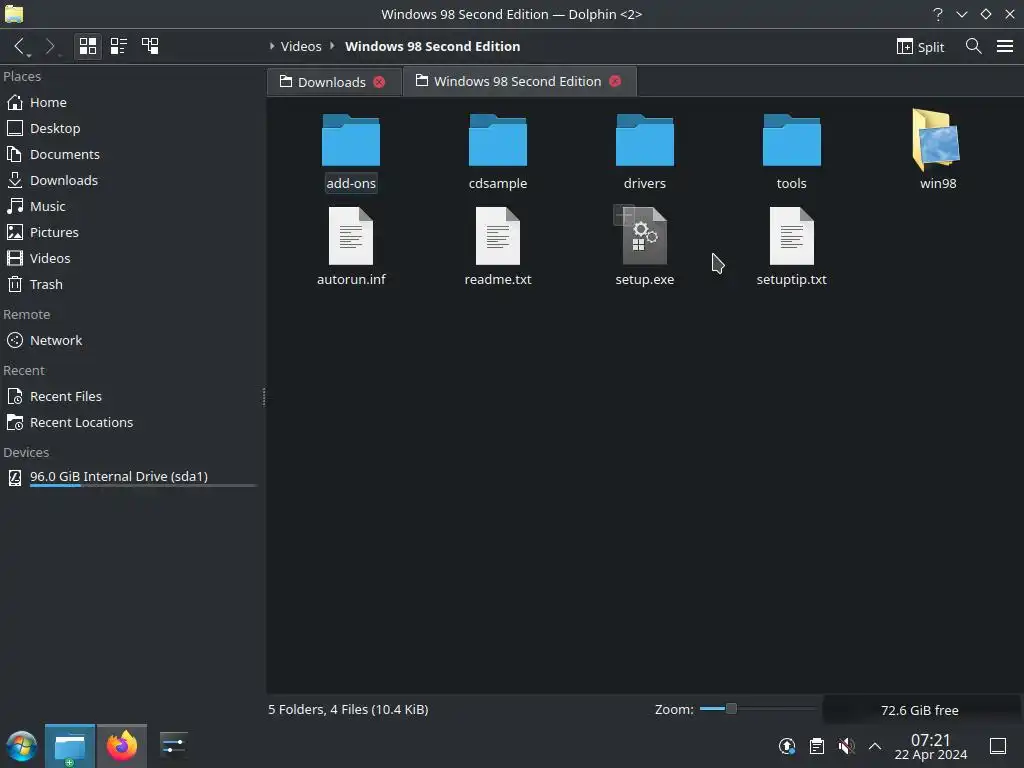This screenshot has width=1024, height=768.
Task: Open the updates tray icon
Action: (x=787, y=746)
